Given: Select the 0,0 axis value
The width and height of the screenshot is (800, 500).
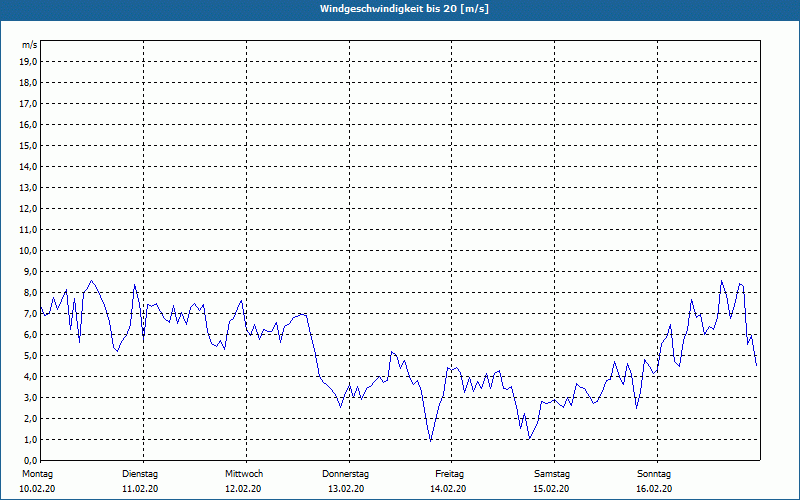Looking at the screenshot, I should tap(30, 460).
